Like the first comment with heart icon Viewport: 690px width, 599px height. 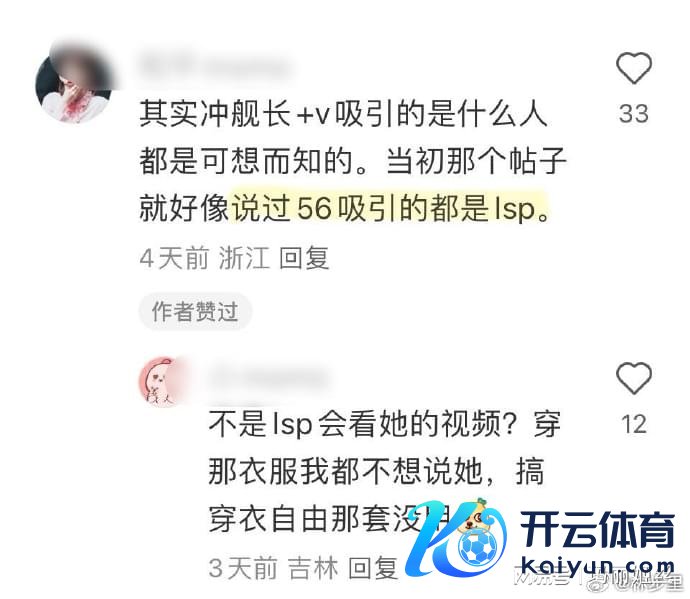point(633,68)
